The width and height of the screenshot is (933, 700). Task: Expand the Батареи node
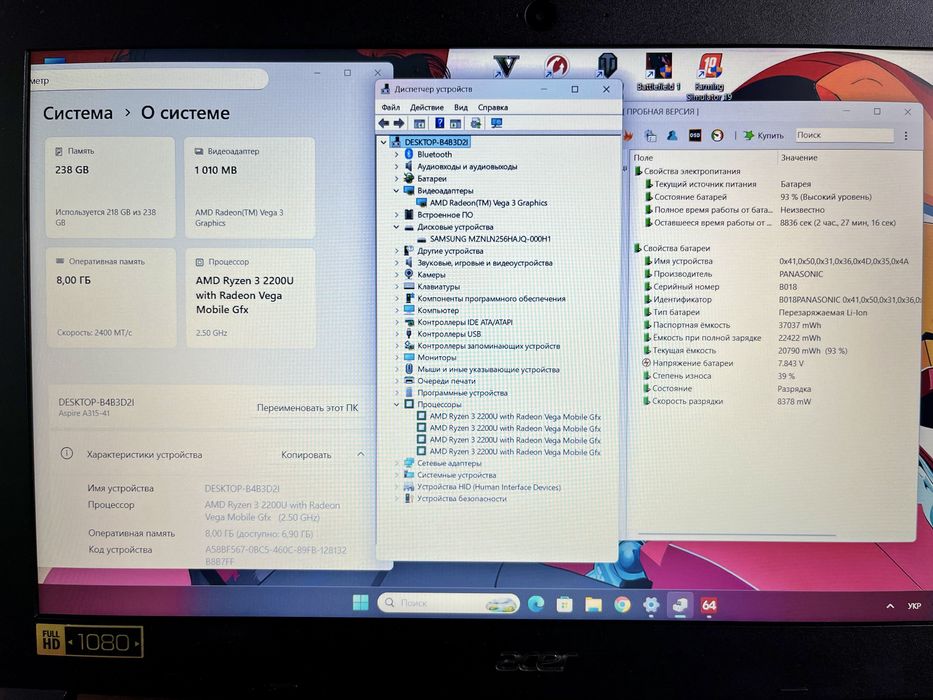396,178
